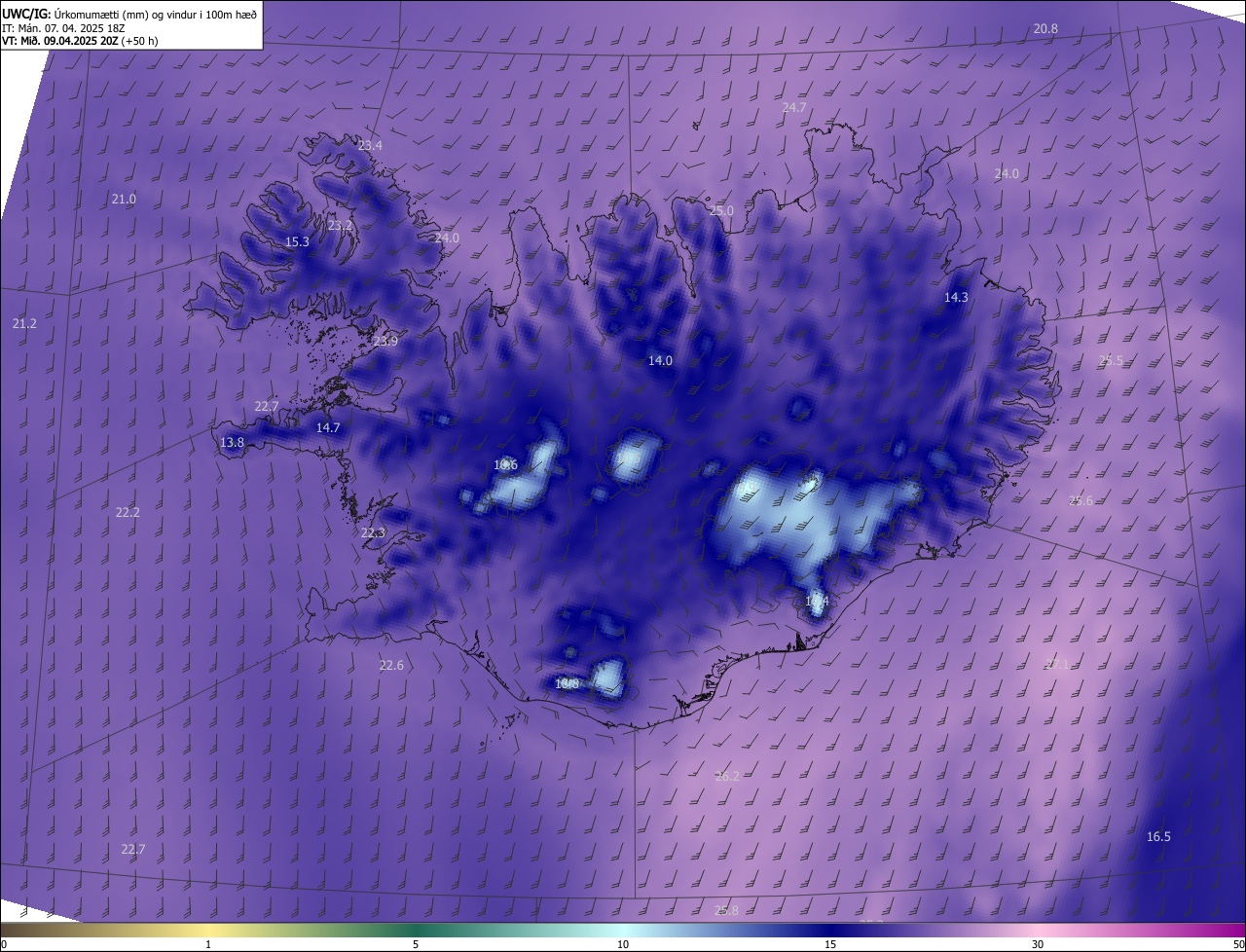Click the map value 15.3
This screenshot has height=952, width=1246.
(x=297, y=241)
